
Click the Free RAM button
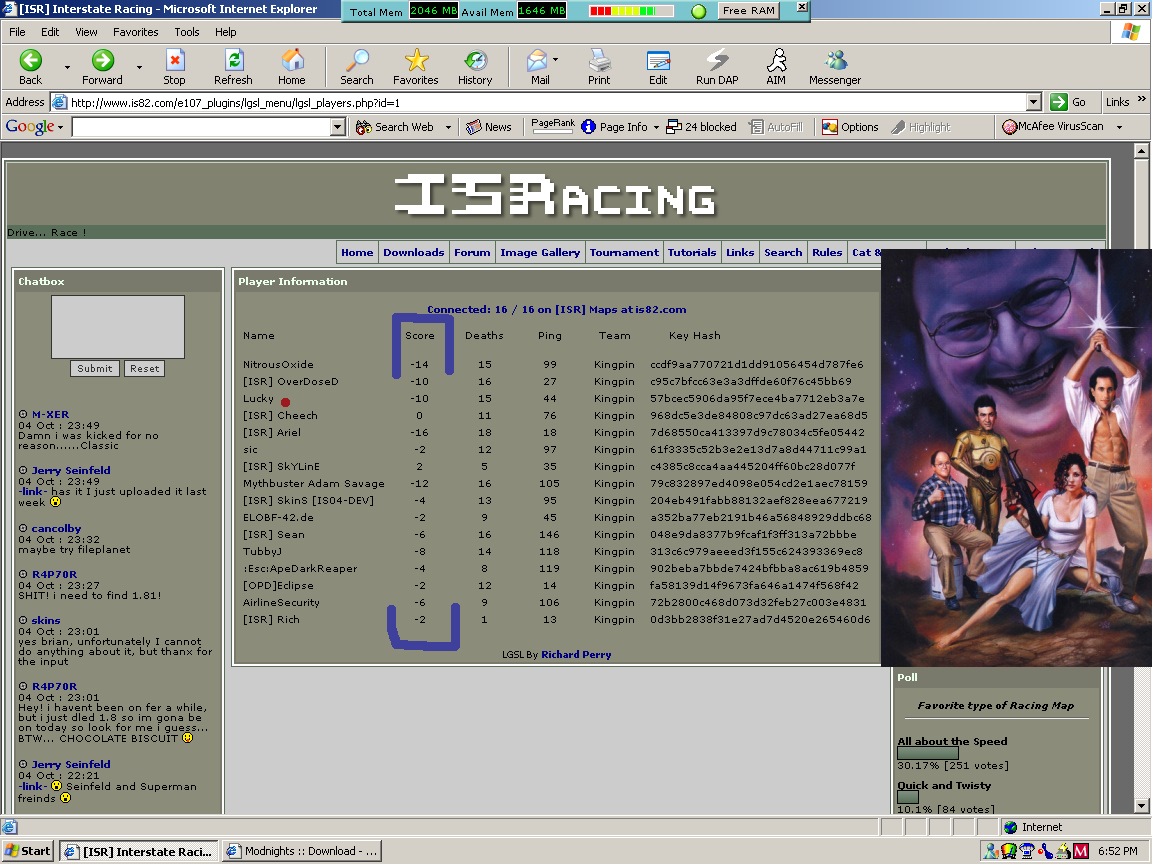(748, 10)
